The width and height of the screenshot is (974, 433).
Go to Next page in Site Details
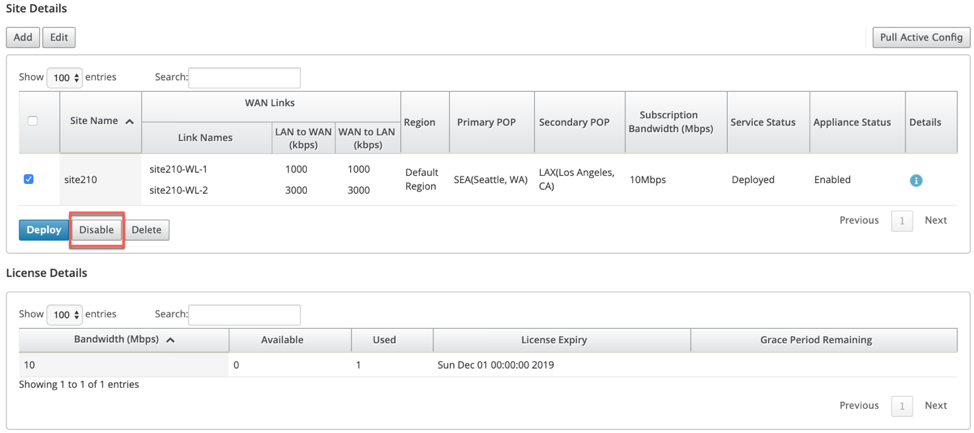[x=935, y=221]
